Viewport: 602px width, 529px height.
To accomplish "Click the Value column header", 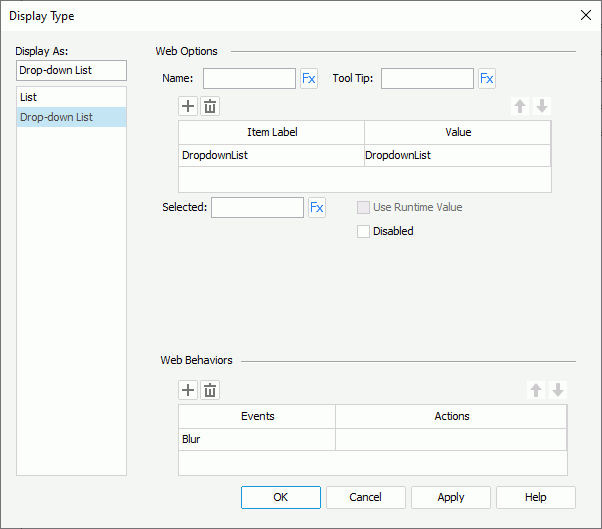I will pyautogui.click(x=458, y=132).
